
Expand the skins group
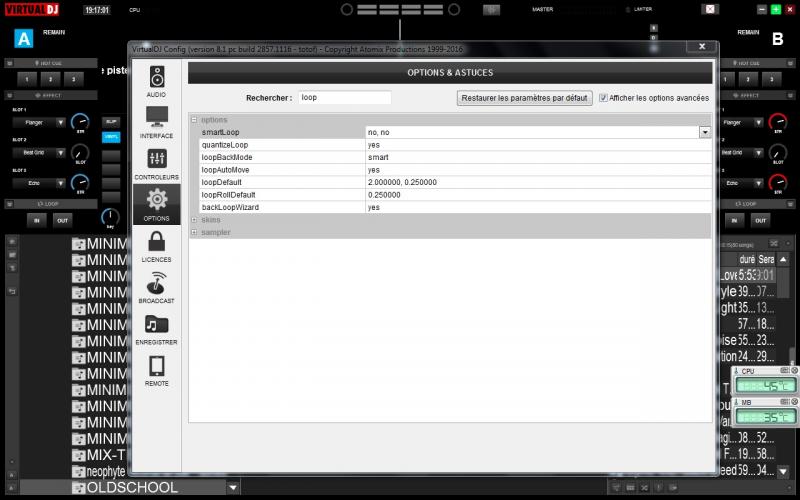(194, 220)
